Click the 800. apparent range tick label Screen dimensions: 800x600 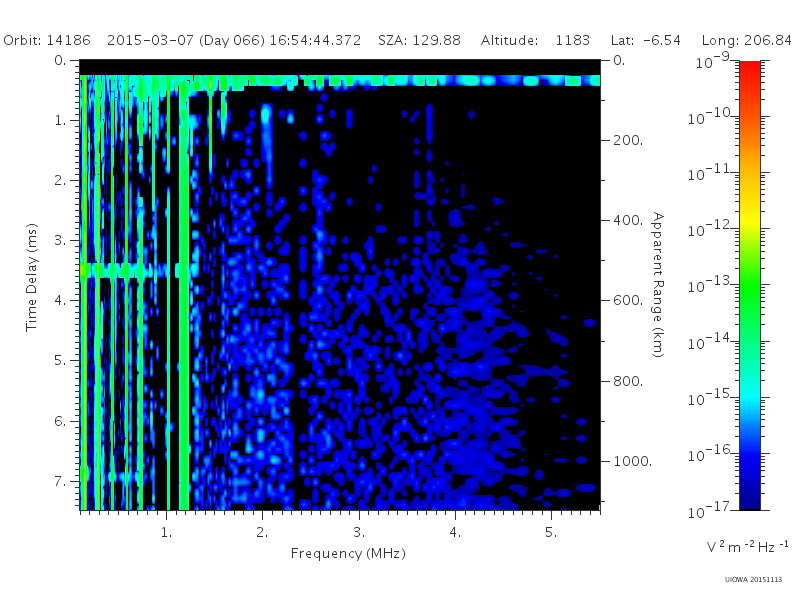click(628, 381)
